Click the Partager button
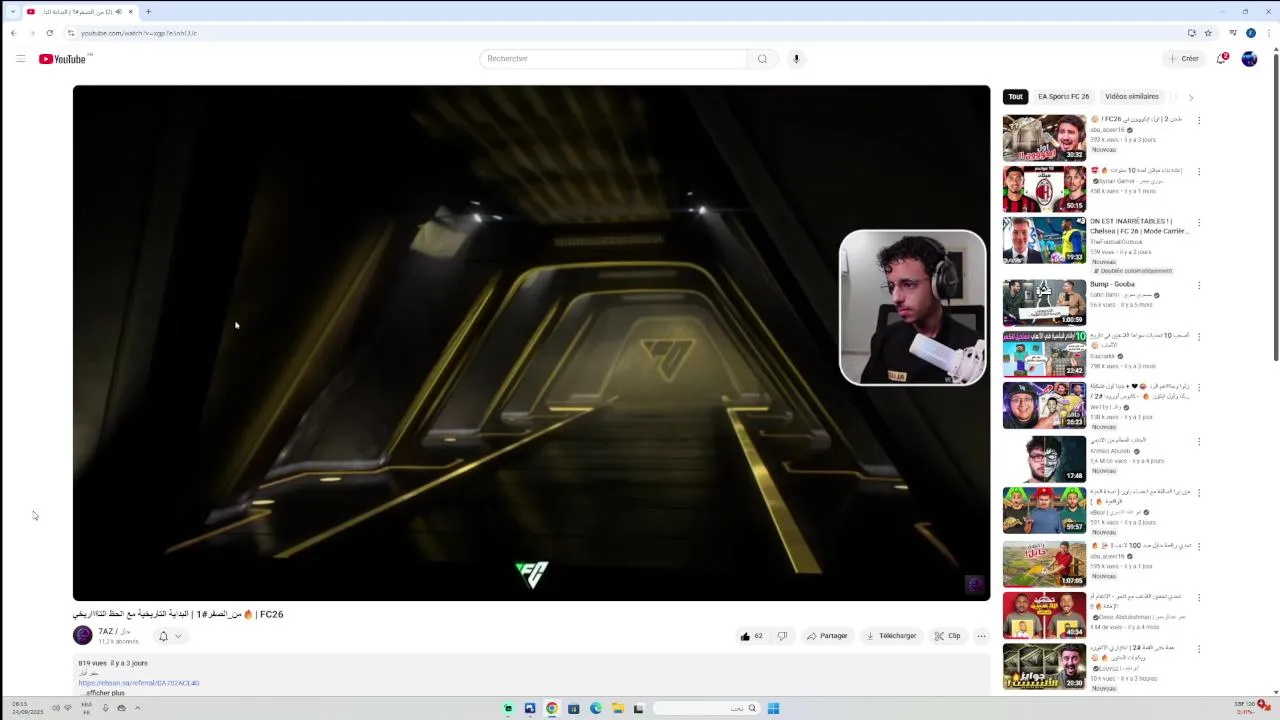The width and height of the screenshot is (1280, 720). (827, 636)
